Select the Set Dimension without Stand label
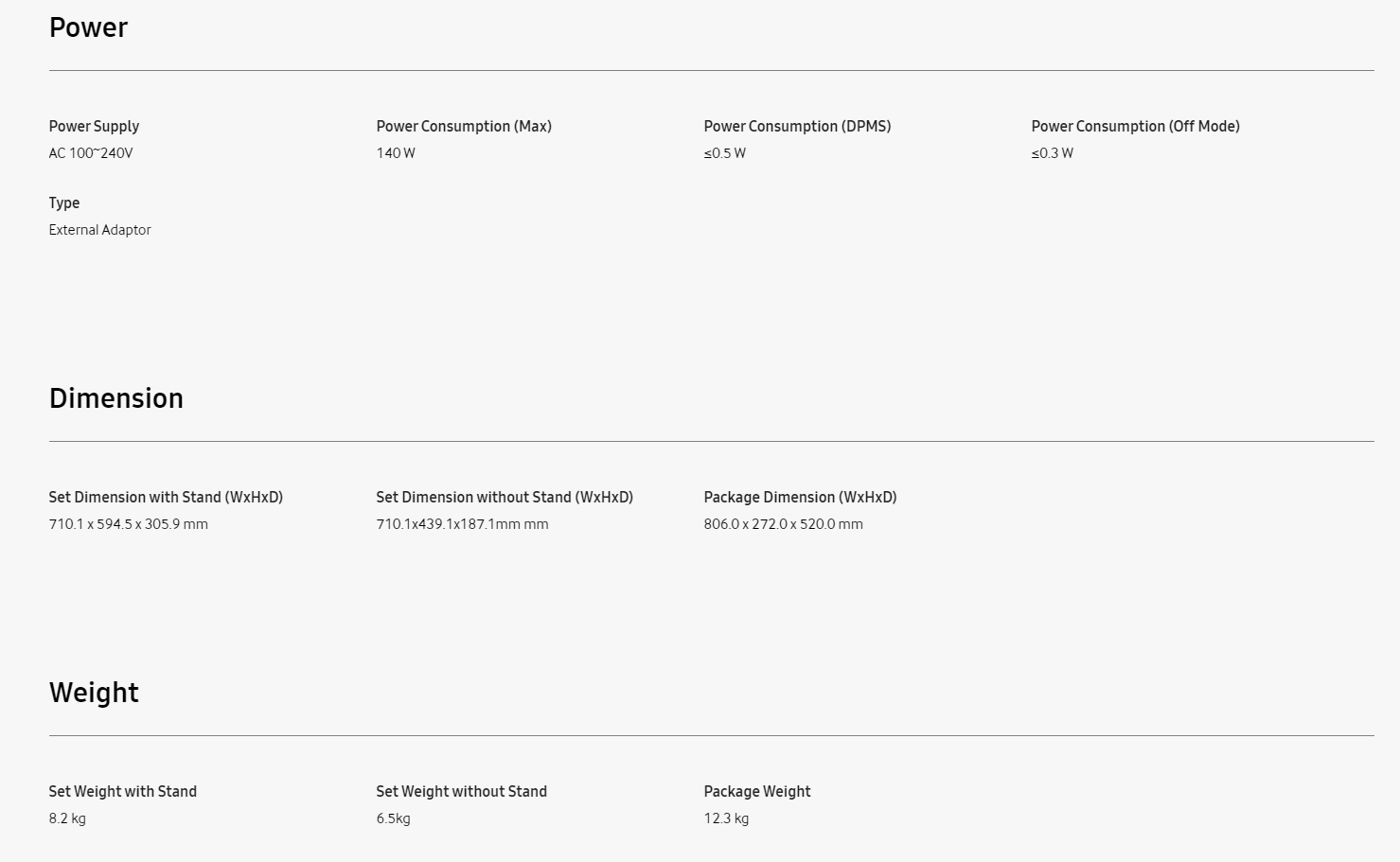 pos(505,497)
